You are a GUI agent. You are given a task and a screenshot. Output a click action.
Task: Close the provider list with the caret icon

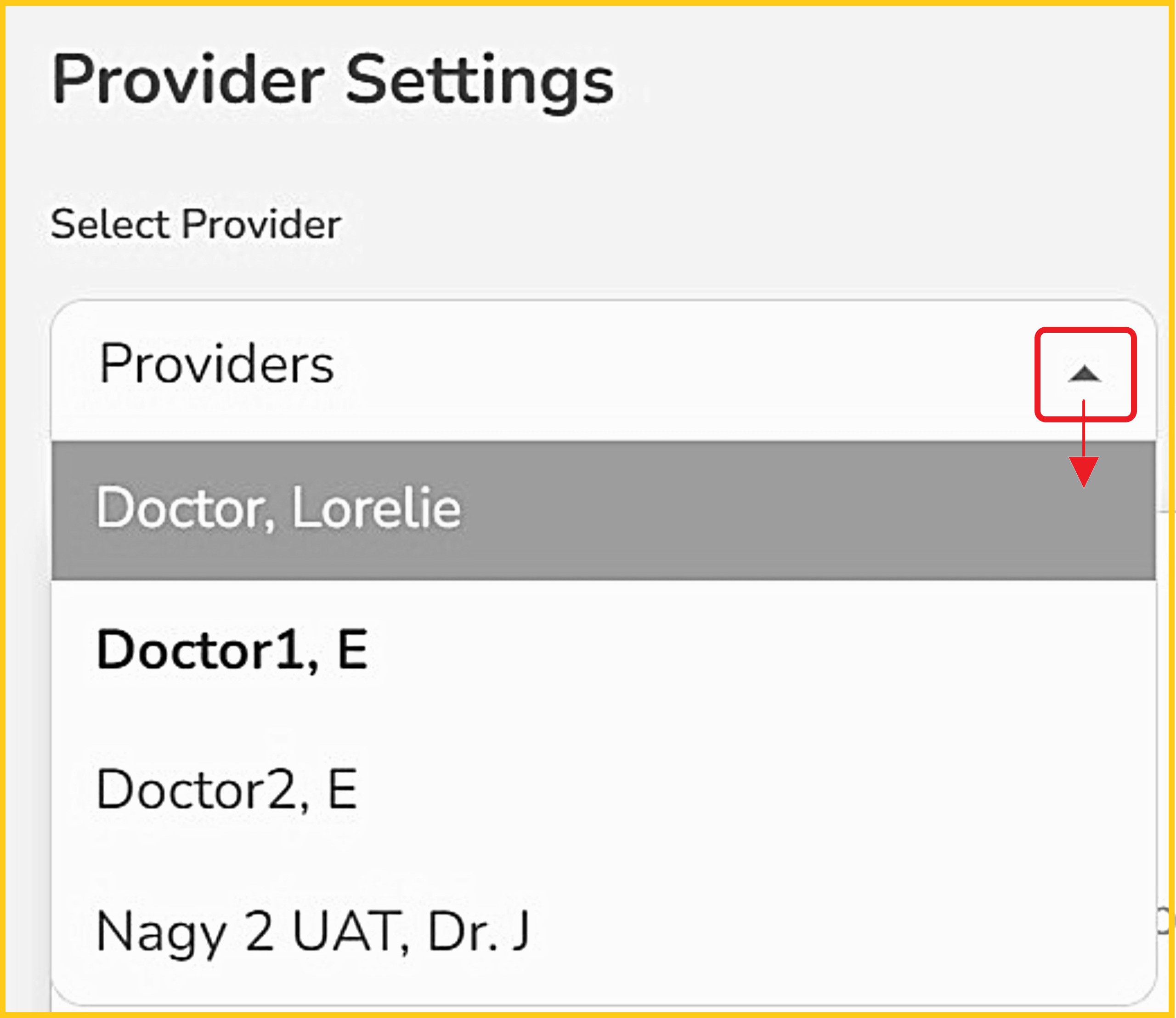click(1084, 374)
